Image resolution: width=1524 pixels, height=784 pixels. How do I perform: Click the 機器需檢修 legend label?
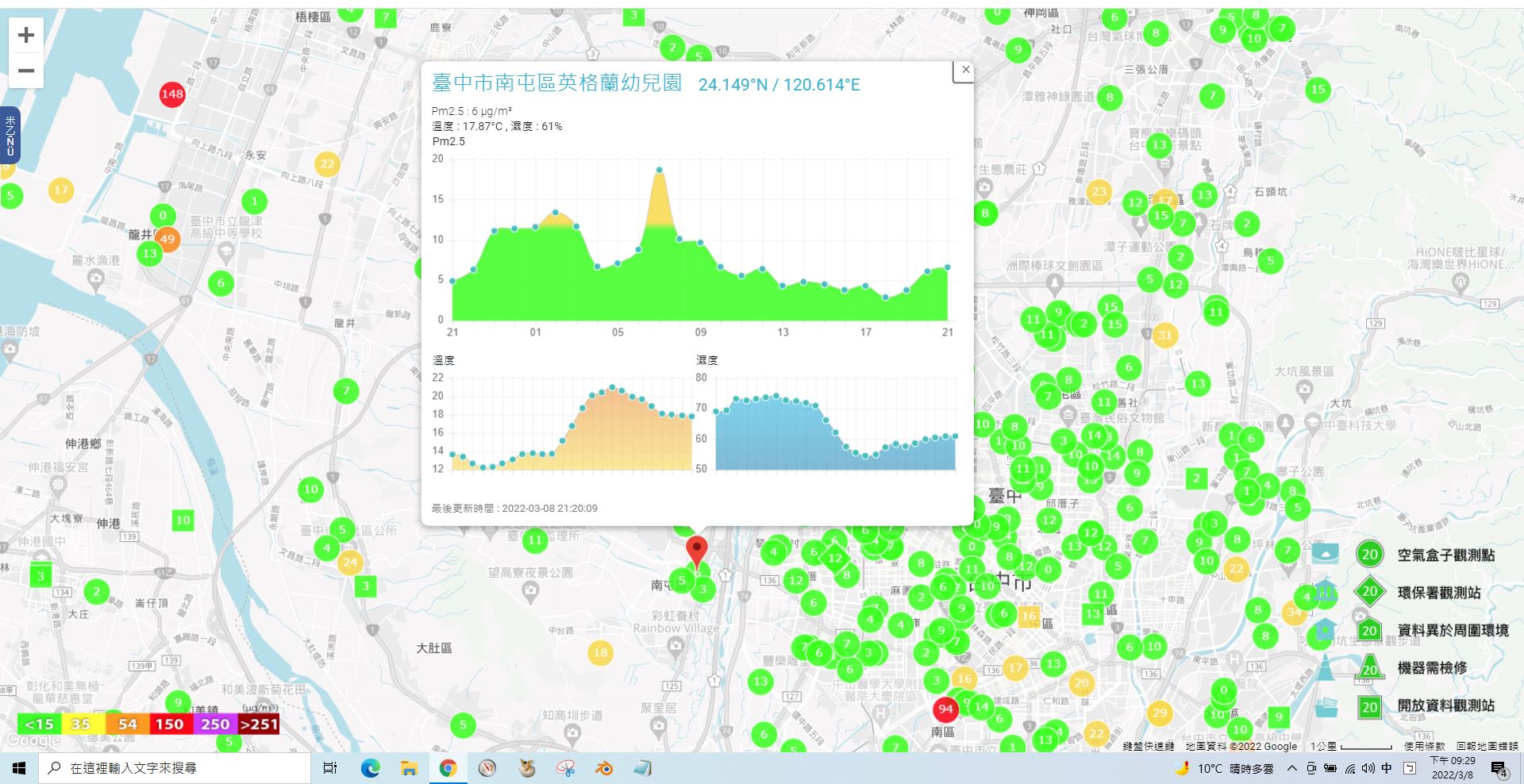click(x=1433, y=667)
